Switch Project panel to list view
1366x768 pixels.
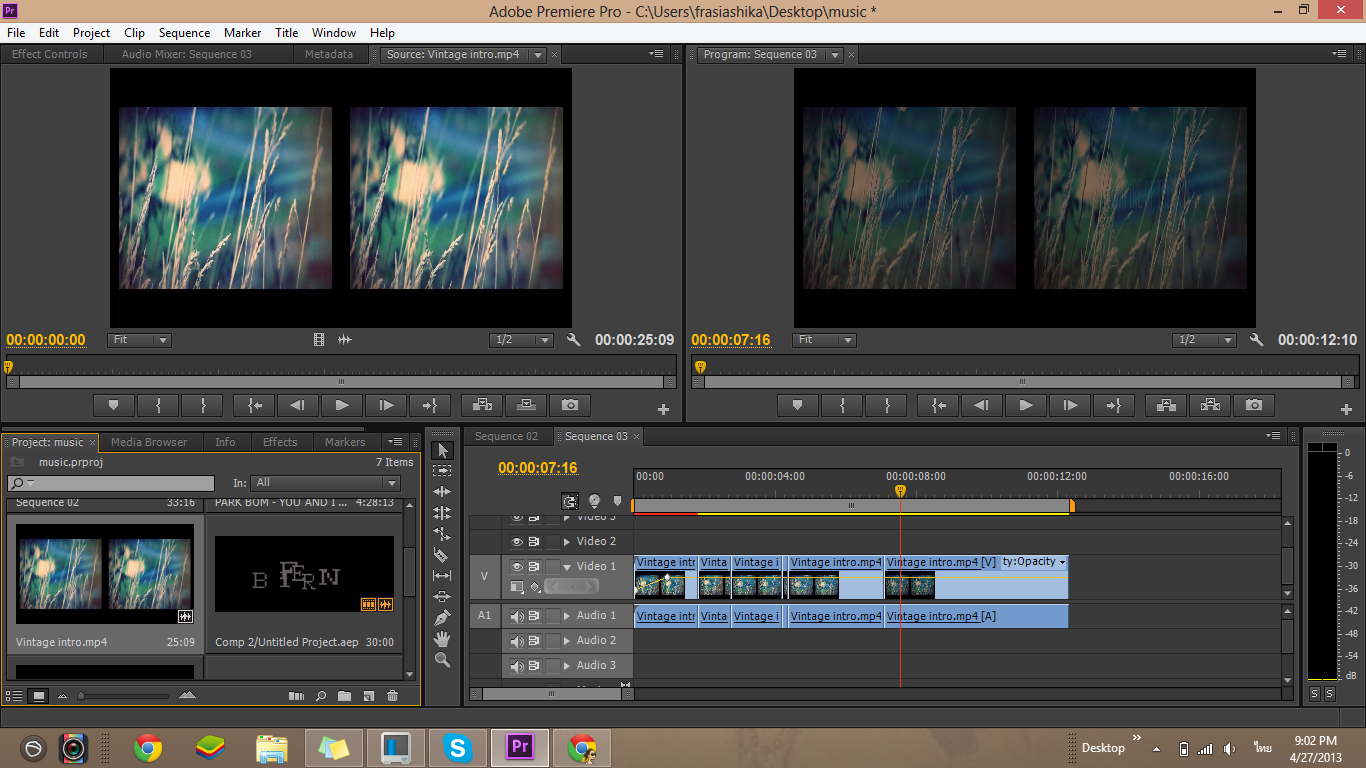point(14,696)
